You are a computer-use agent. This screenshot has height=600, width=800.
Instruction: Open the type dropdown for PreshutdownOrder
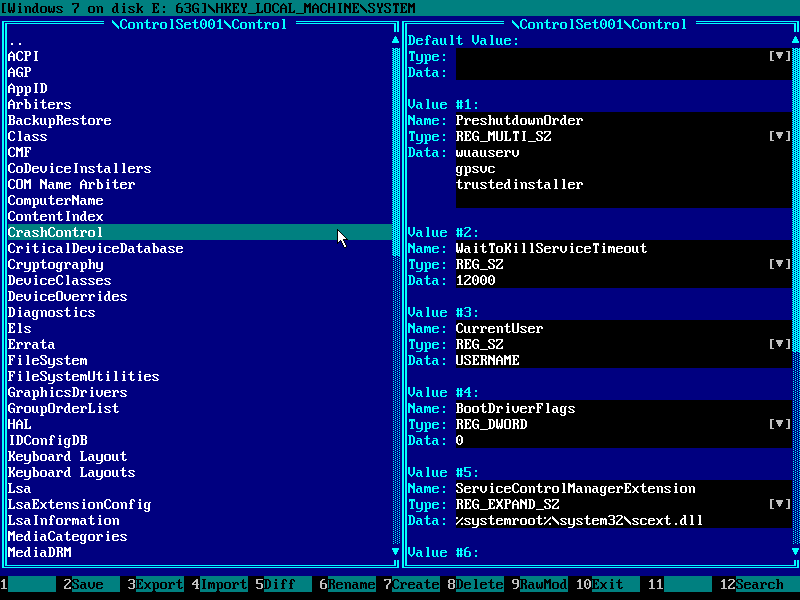click(780, 136)
